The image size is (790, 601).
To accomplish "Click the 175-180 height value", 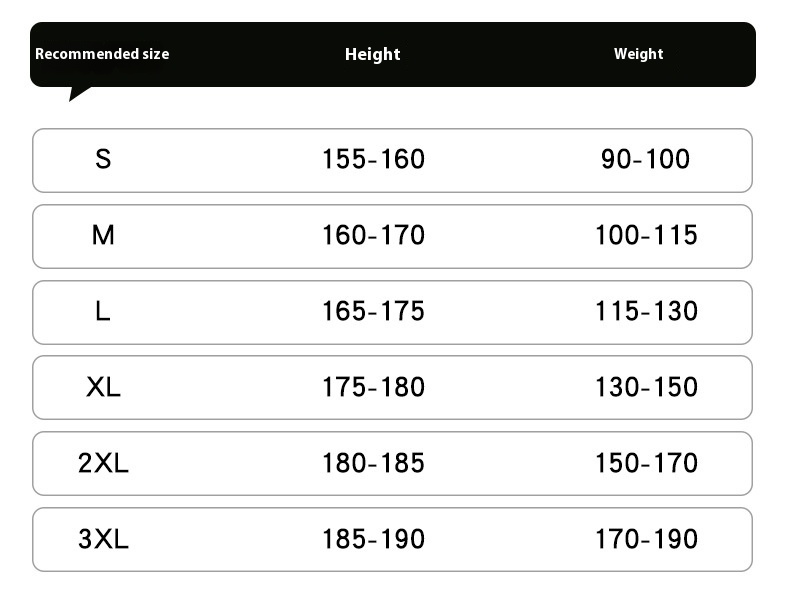I will [x=373, y=387].
